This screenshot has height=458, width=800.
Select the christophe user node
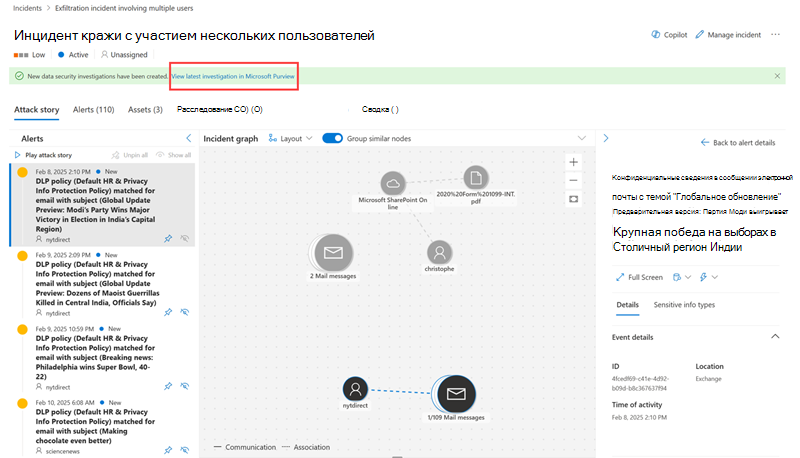pyautogui.click(x=439, y=252)
